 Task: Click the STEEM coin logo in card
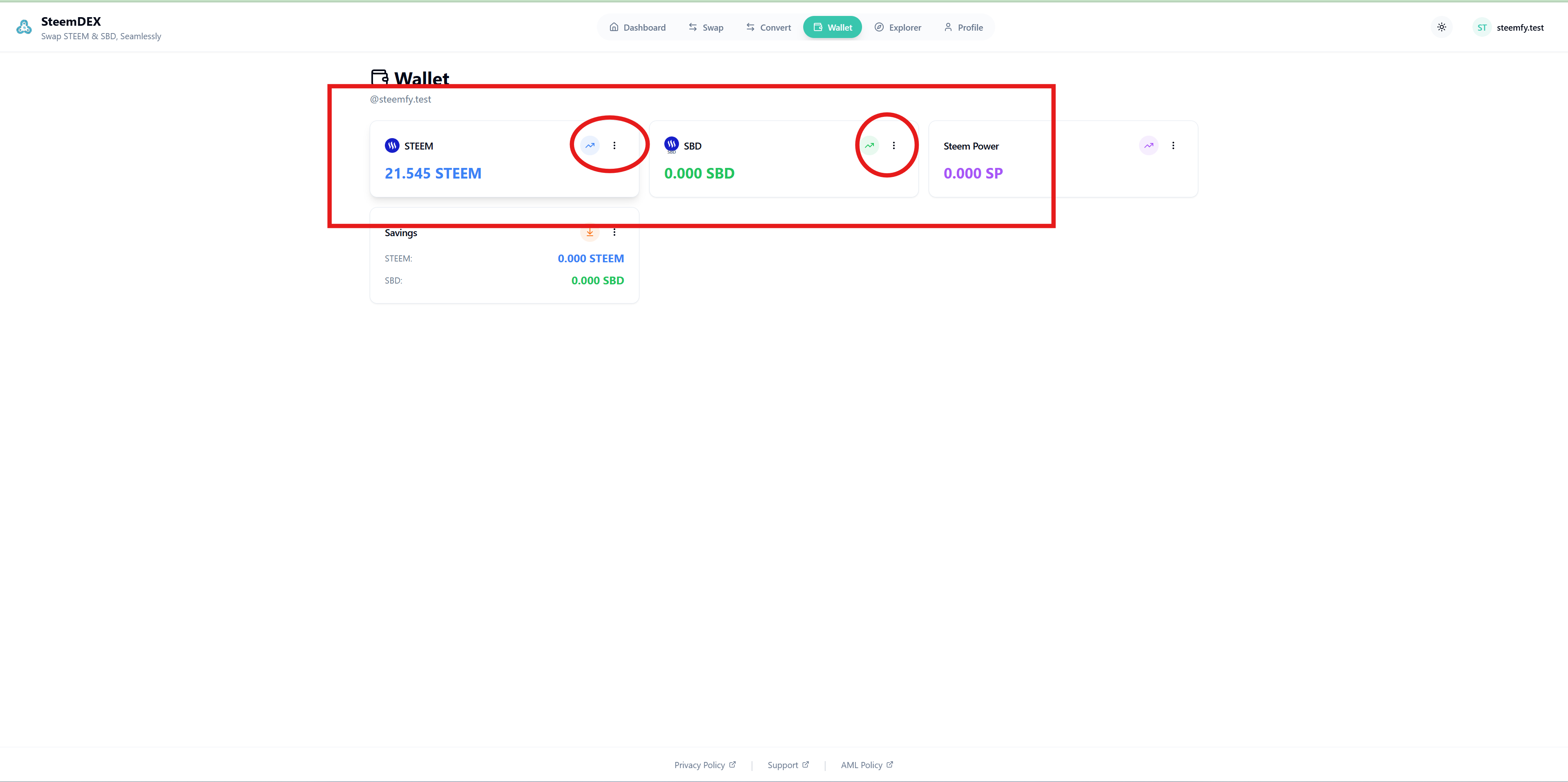coord(392,145)
